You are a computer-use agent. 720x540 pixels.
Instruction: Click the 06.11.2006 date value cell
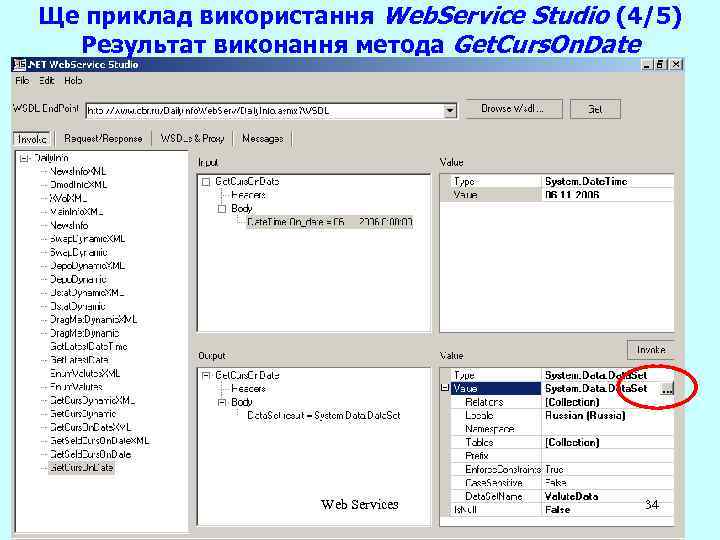coord(608,195)
